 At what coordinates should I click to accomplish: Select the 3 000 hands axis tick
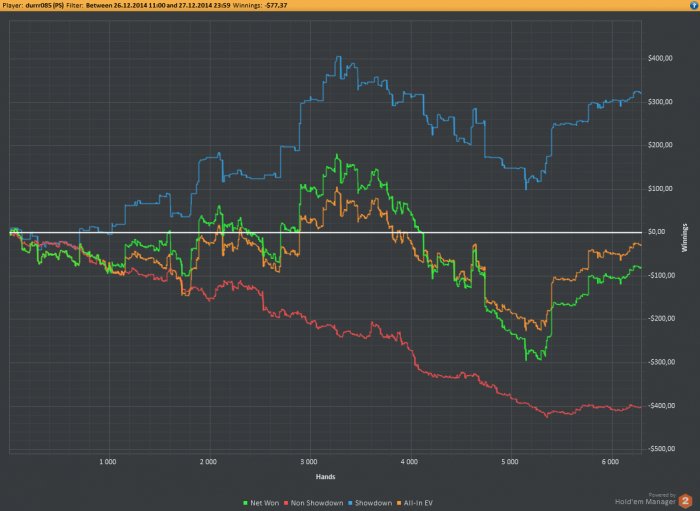308,462
